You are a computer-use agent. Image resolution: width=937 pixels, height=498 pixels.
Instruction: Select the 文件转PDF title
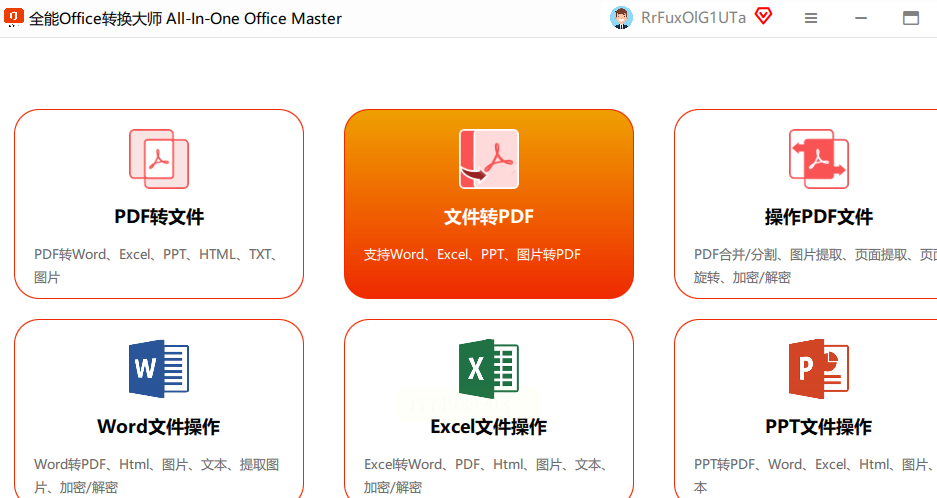click(489, 216)
